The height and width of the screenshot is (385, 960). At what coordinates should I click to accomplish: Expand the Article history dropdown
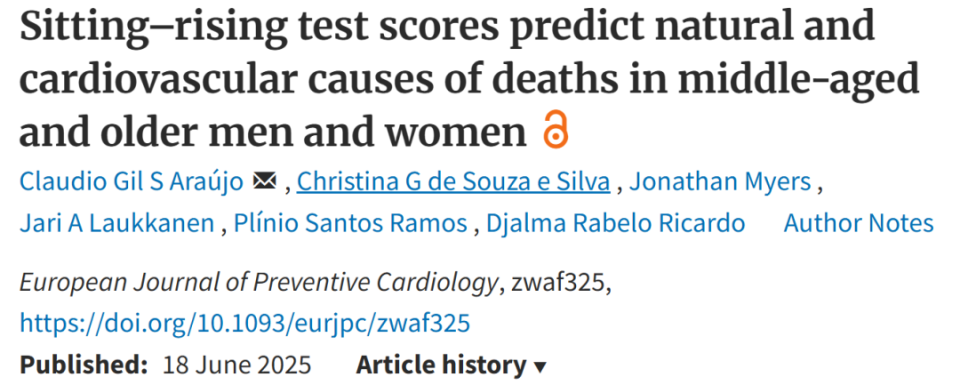(451, 365)
